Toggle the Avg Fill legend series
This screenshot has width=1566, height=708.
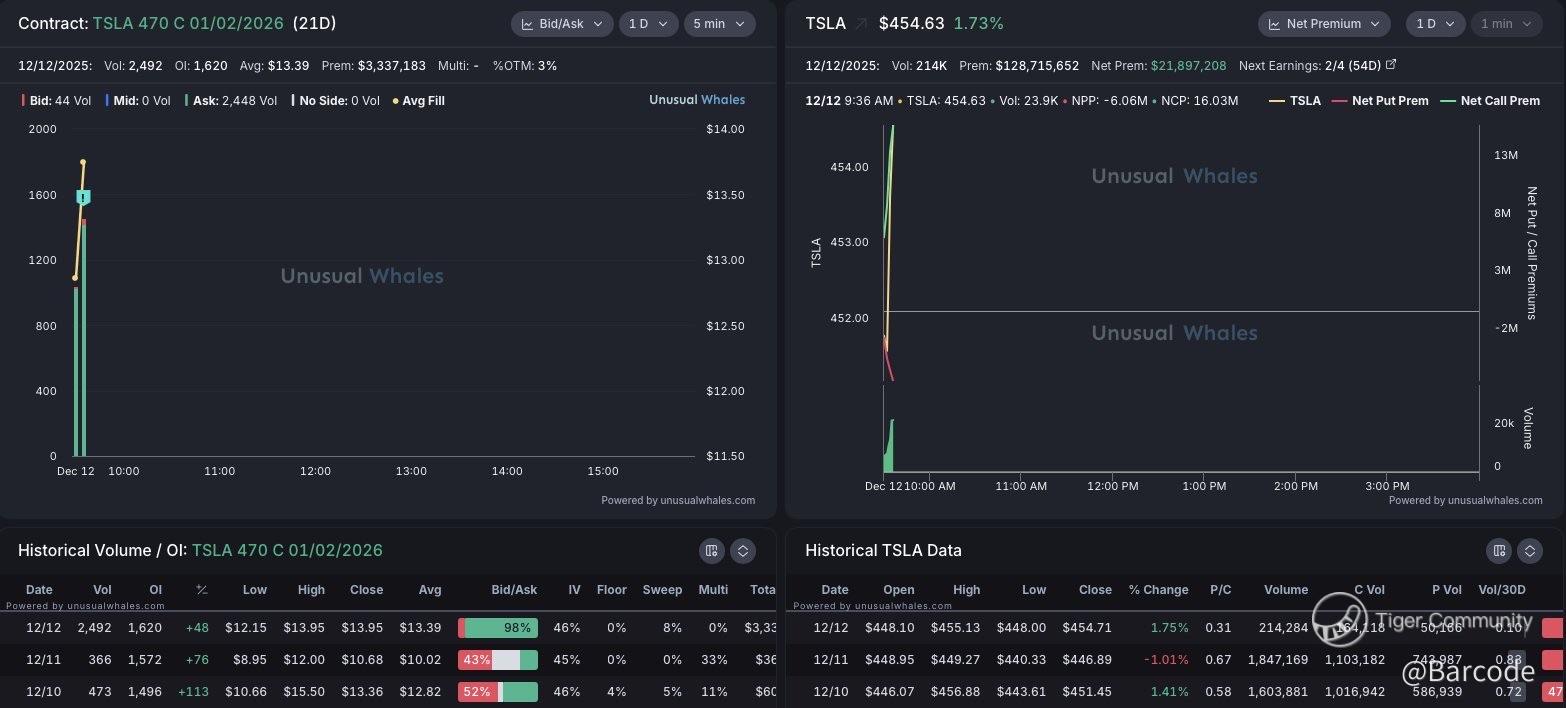coord(419,100)
